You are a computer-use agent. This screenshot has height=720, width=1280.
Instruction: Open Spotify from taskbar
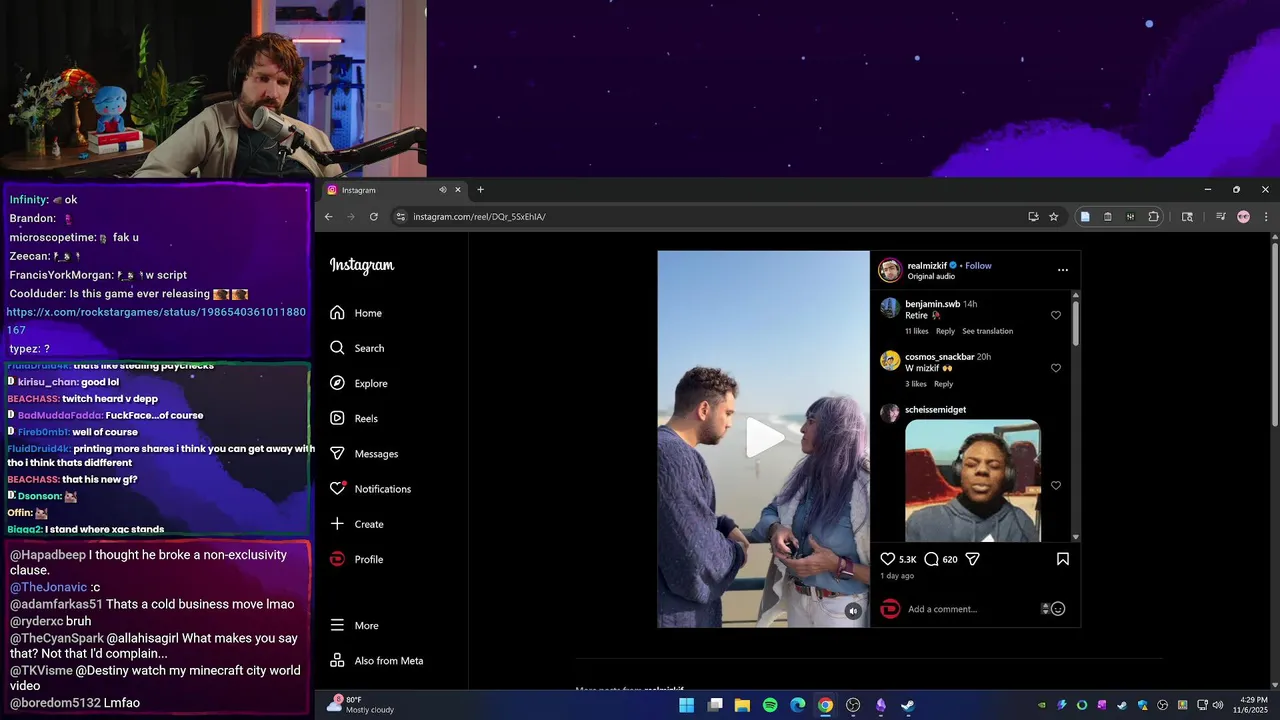click(770, 705)
